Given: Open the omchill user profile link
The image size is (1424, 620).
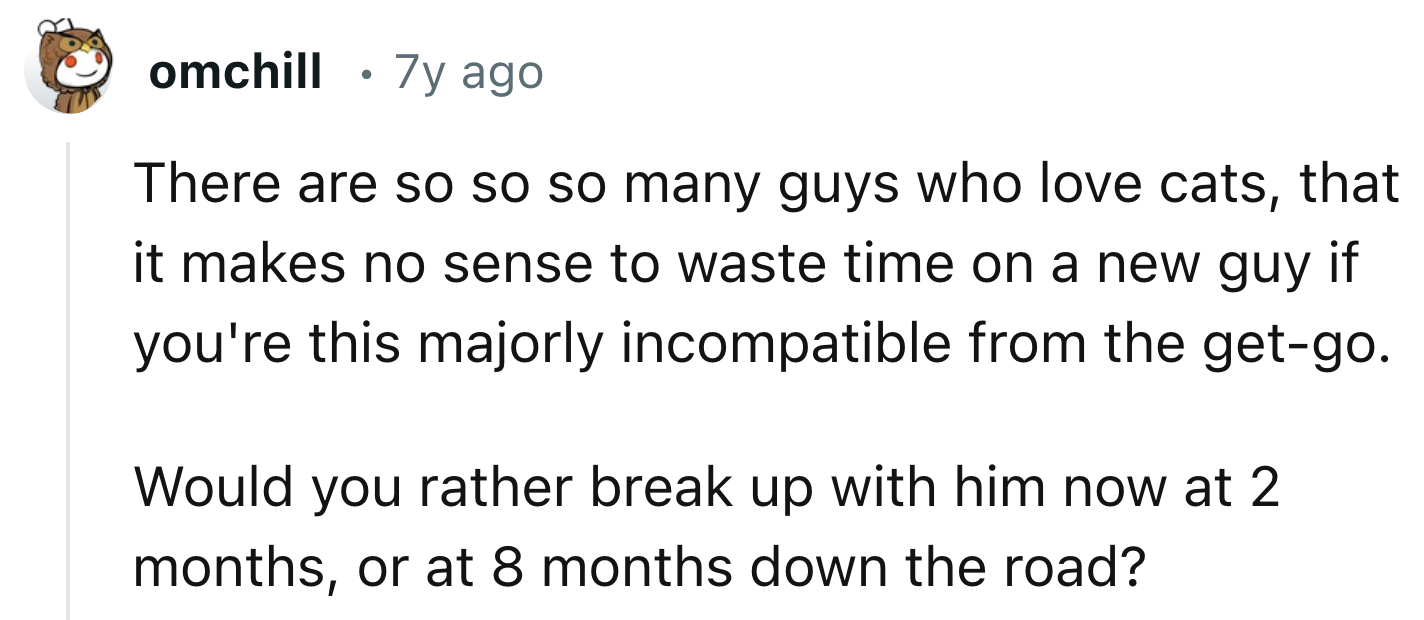Looking at the screenshot, I should [236, 72].
